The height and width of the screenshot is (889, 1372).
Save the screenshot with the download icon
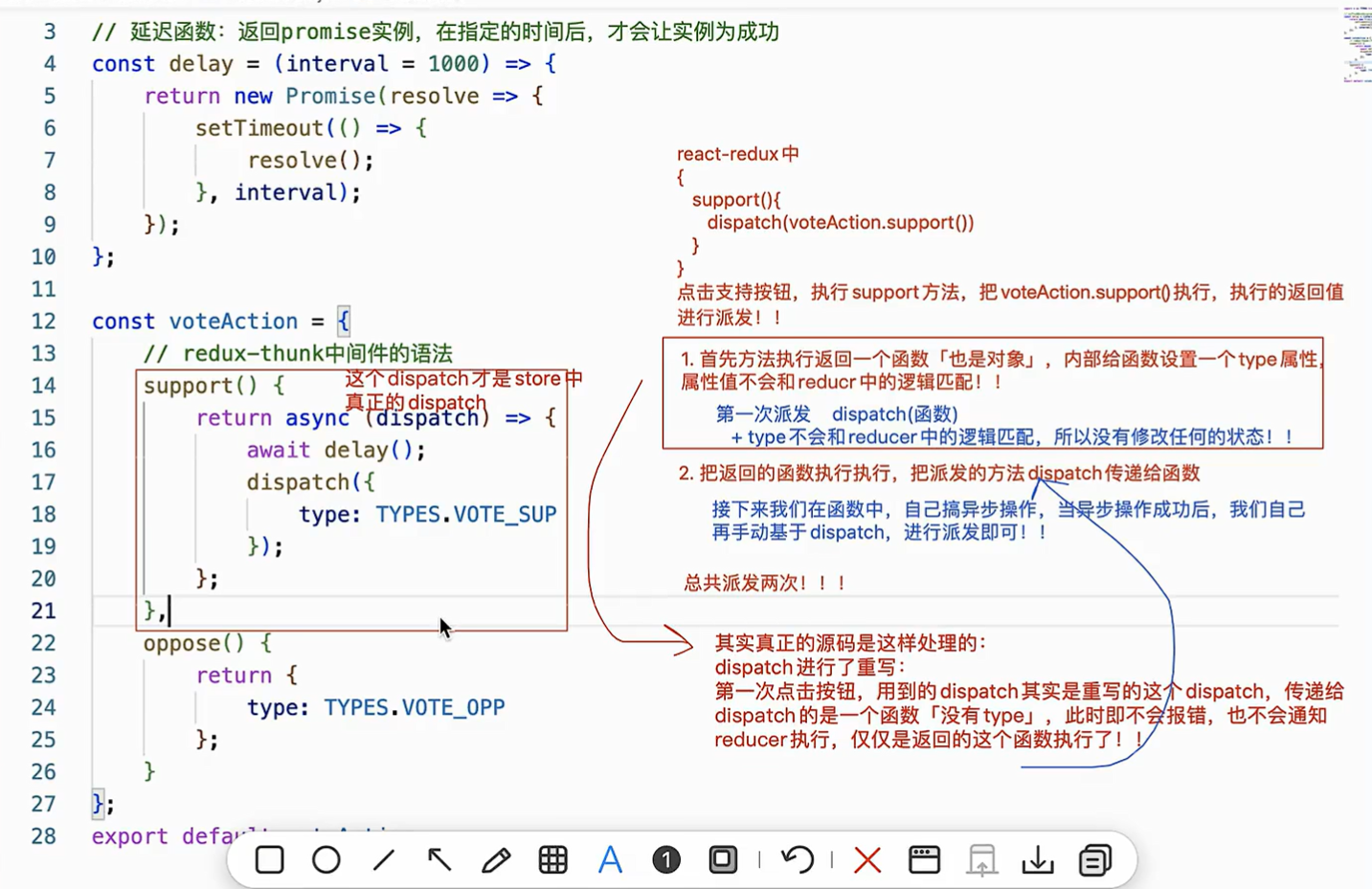(1038, 860)
